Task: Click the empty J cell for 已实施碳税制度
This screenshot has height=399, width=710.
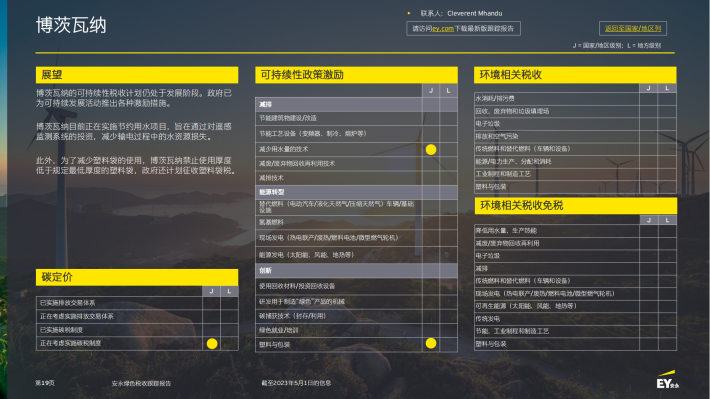Action: pyautogui.click(x=211, y=330)
